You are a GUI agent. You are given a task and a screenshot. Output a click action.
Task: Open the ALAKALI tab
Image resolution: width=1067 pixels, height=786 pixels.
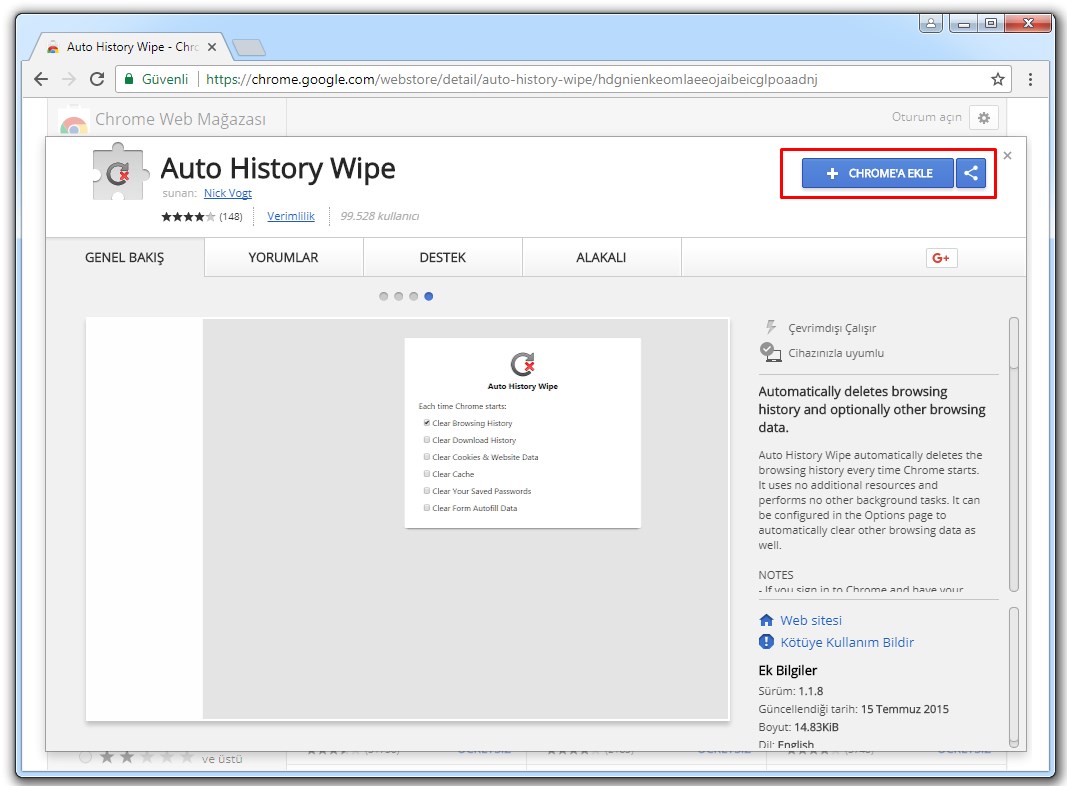[601, 258]
